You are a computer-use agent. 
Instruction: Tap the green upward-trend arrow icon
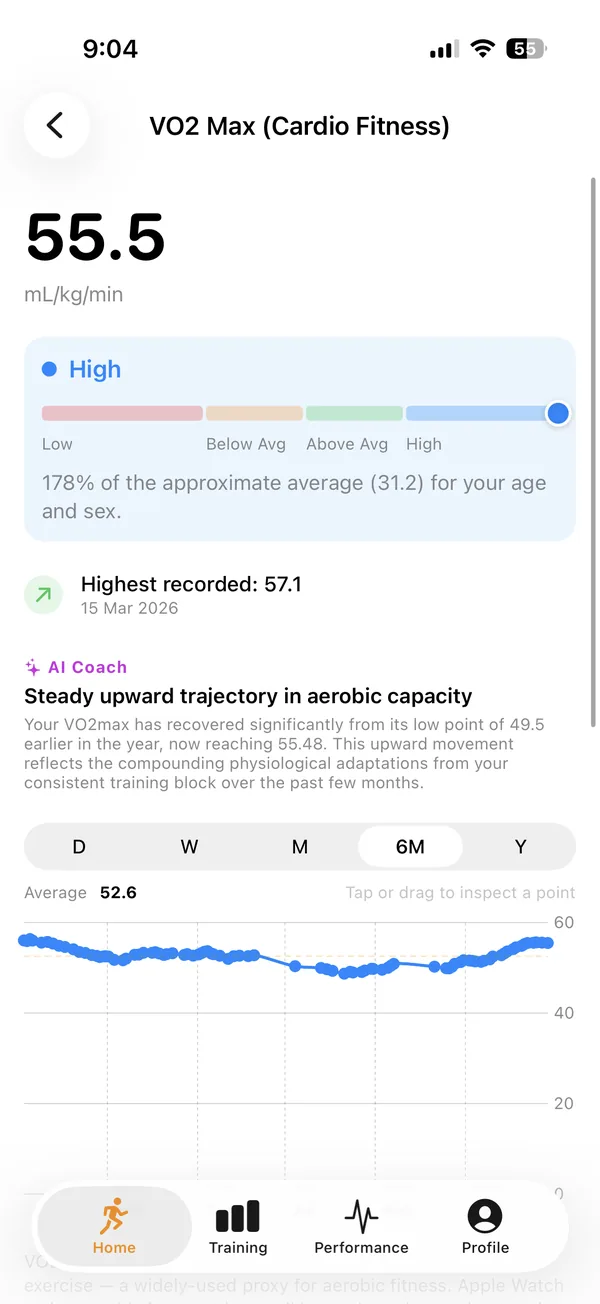point(43,596)
